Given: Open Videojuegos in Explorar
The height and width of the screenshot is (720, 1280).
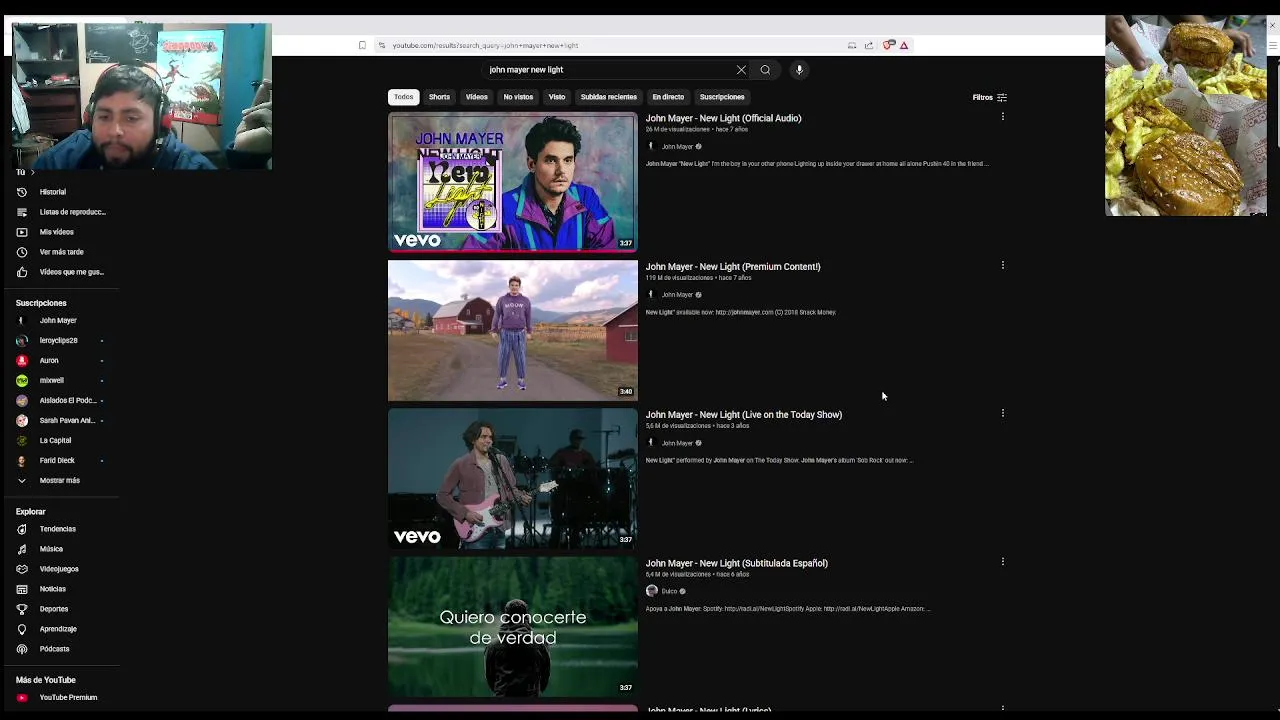Looking at the screenshot, I should (x=60, y=569).
